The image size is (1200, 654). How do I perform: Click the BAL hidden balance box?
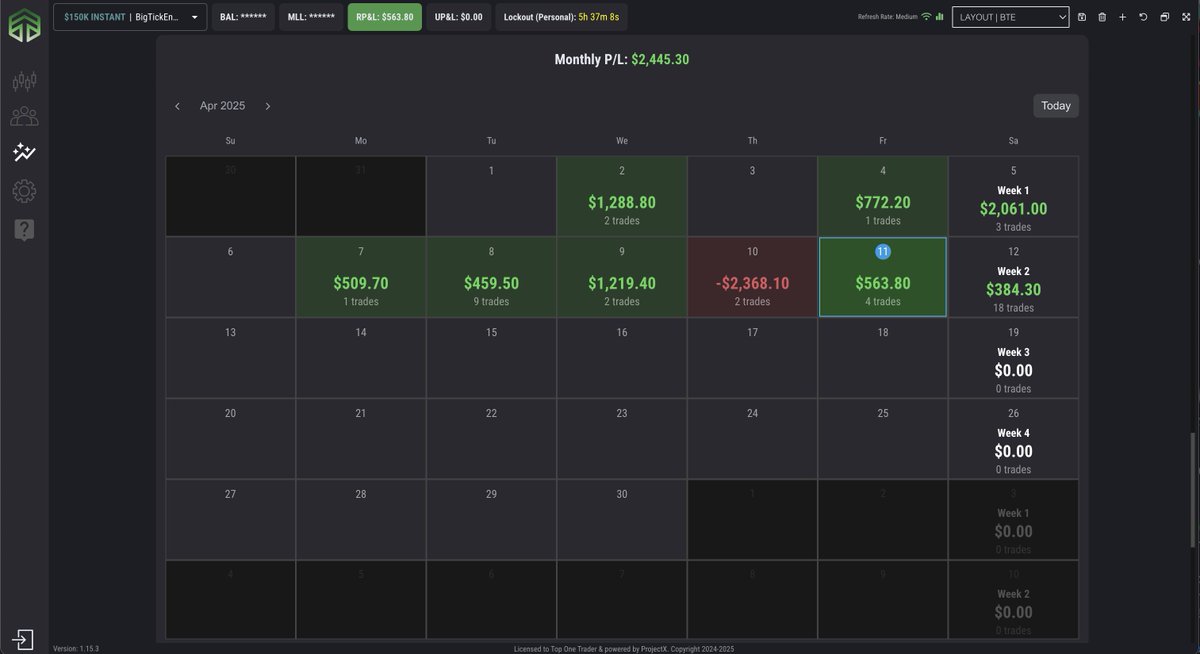[x=243, y=17]
